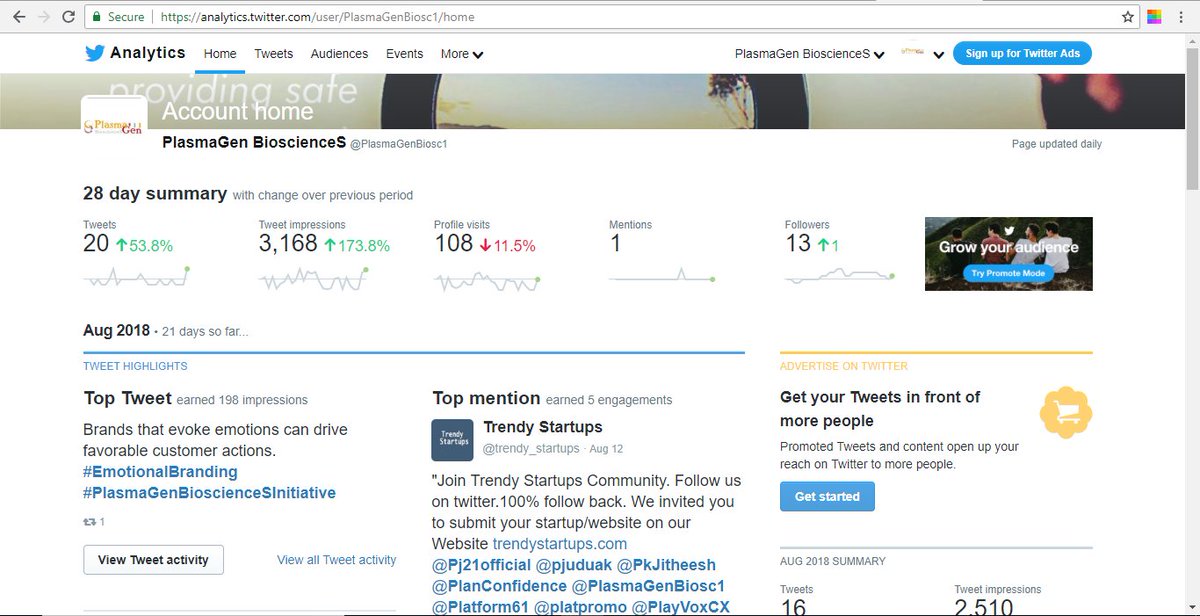Bookmark the page using the star icon
The image size is (1200, 616).
click(x=1127, y=16)
